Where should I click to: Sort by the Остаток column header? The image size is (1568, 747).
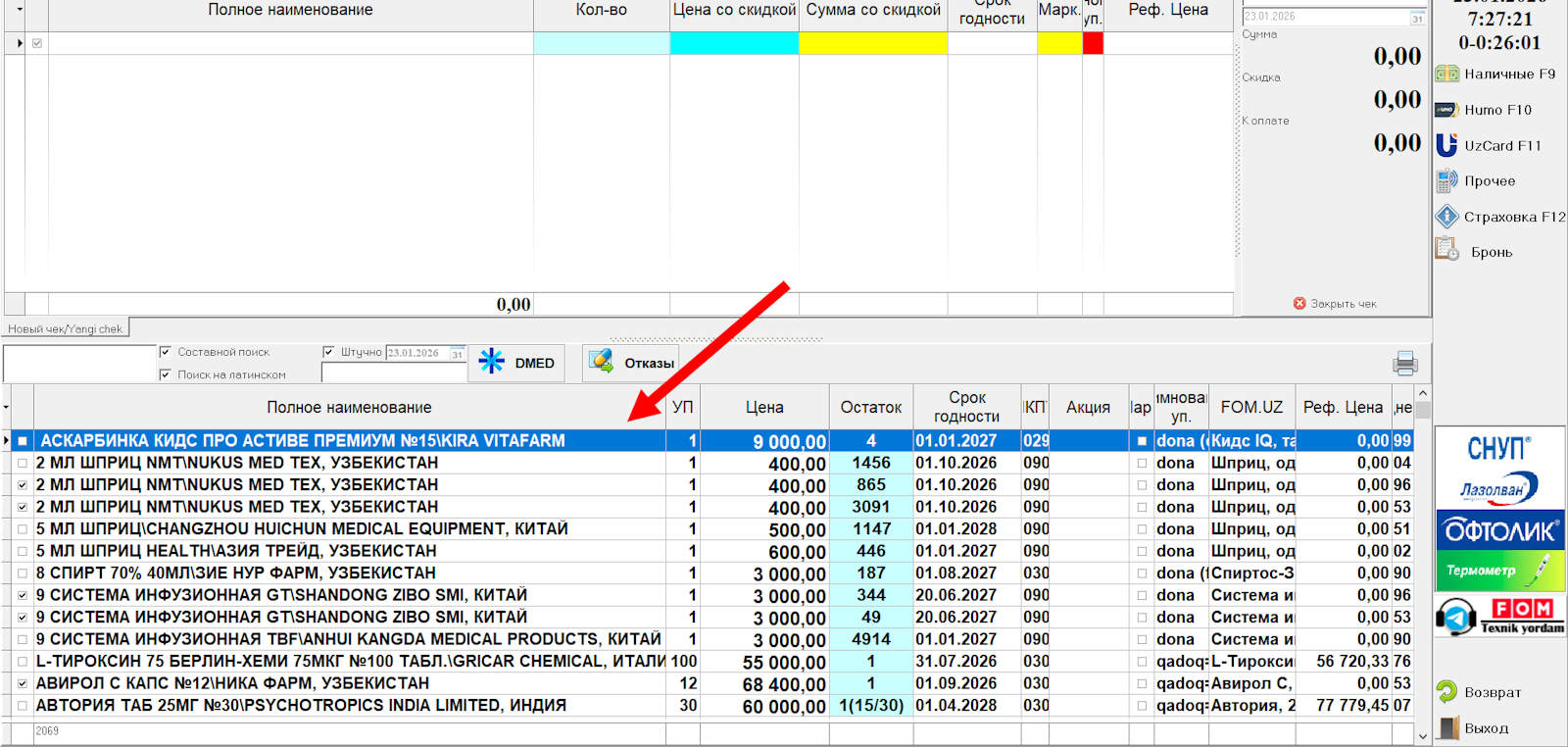click(x=870, y=408)
